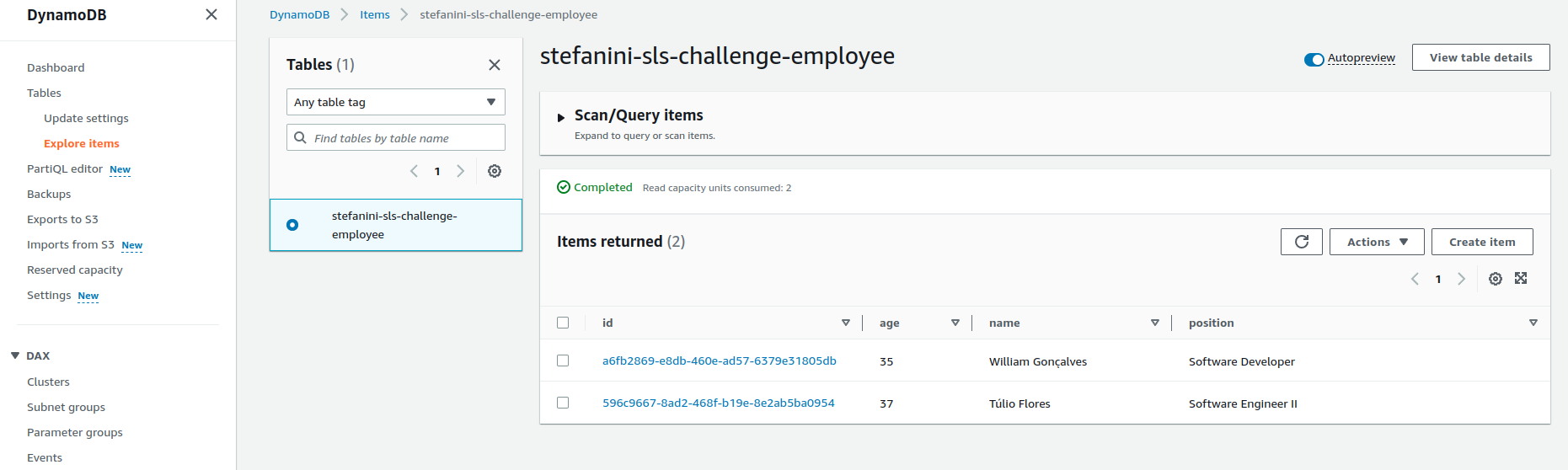Open the Any table tag dropdown
Image resolution: width=1568 pixels, height=470 pixels.
coord(396,102)
